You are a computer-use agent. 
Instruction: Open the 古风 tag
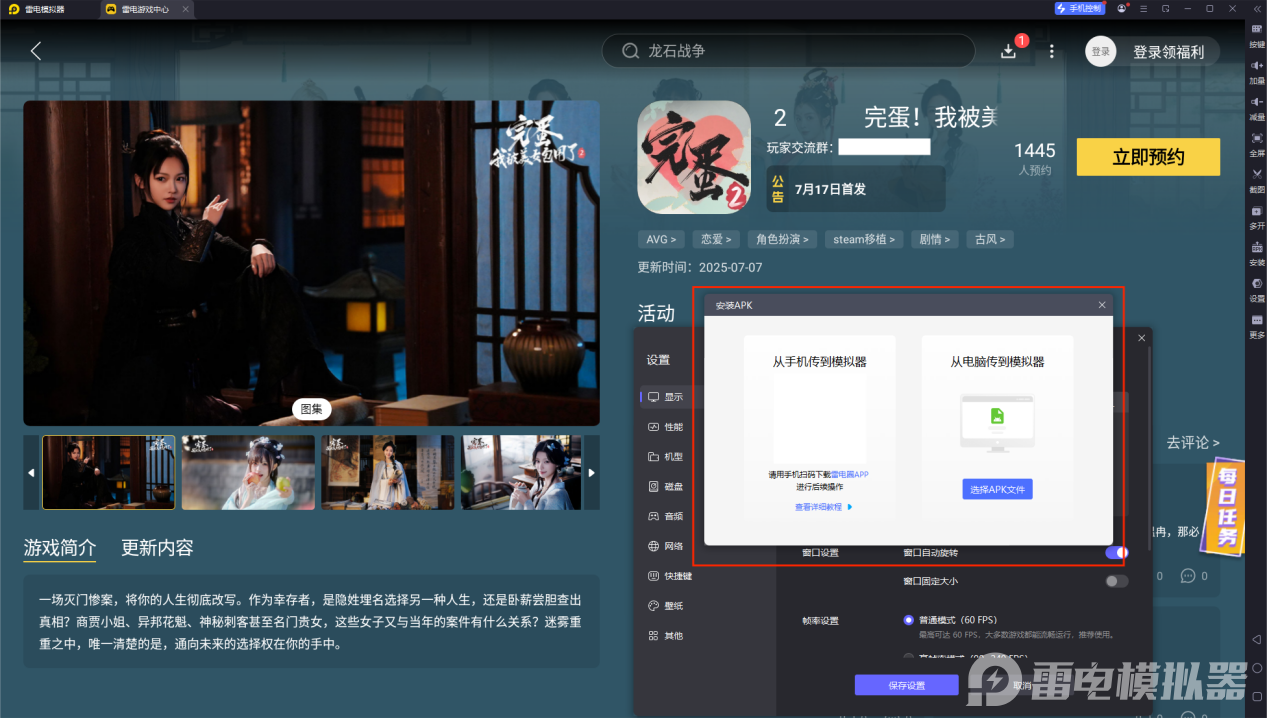tap(990, 239)
